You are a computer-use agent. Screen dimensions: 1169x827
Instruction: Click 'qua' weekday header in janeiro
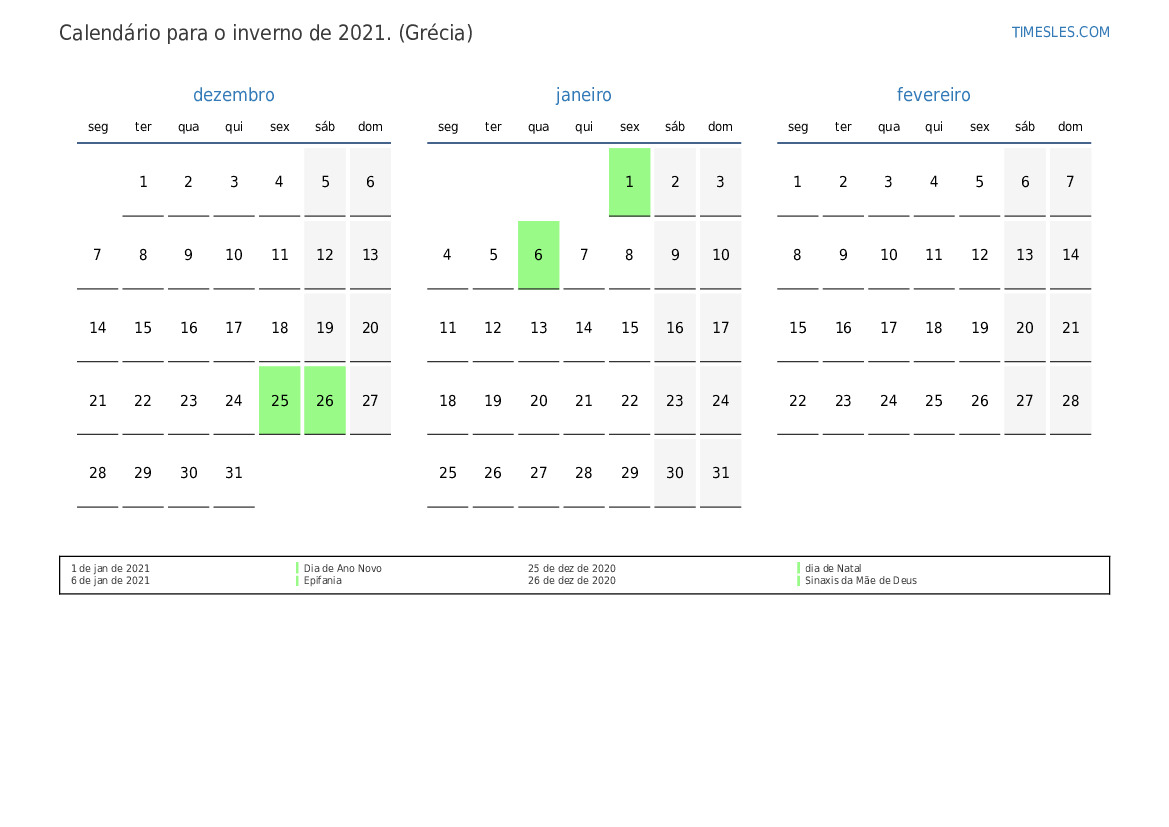(538, 127)
